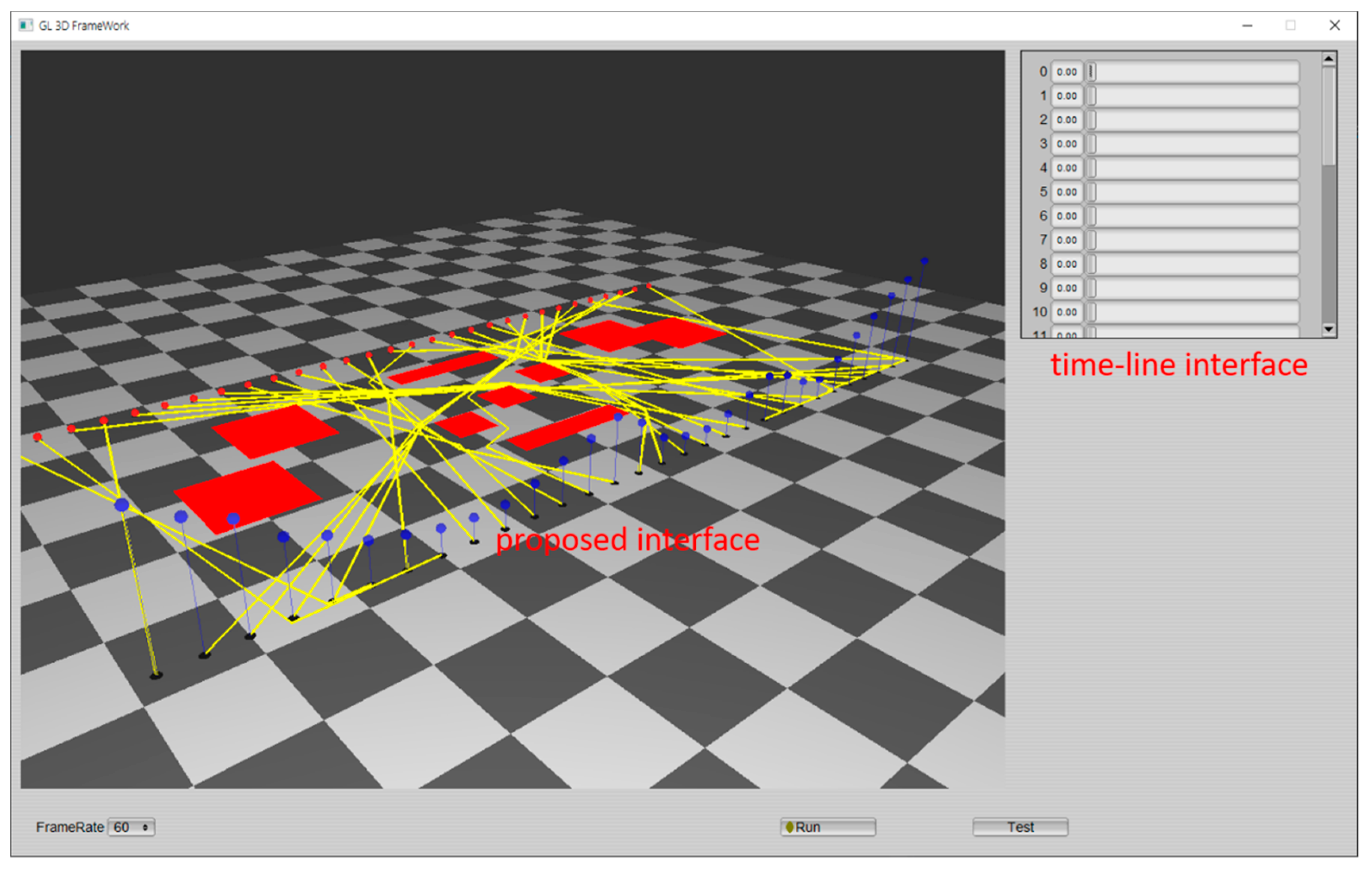
Task: Click the maximize window button
Action: [1291, 26]
